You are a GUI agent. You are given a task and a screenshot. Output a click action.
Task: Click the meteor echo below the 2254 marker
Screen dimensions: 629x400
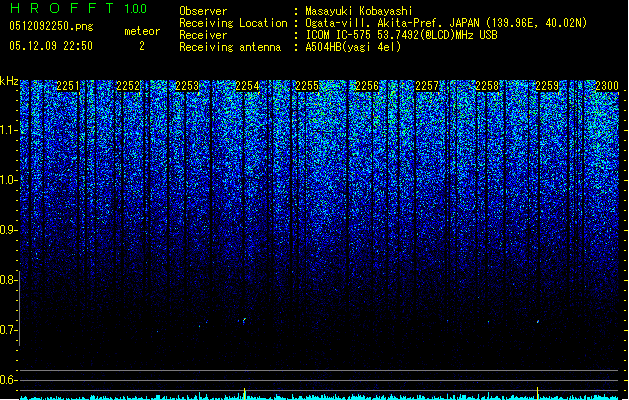pos(244,320)
